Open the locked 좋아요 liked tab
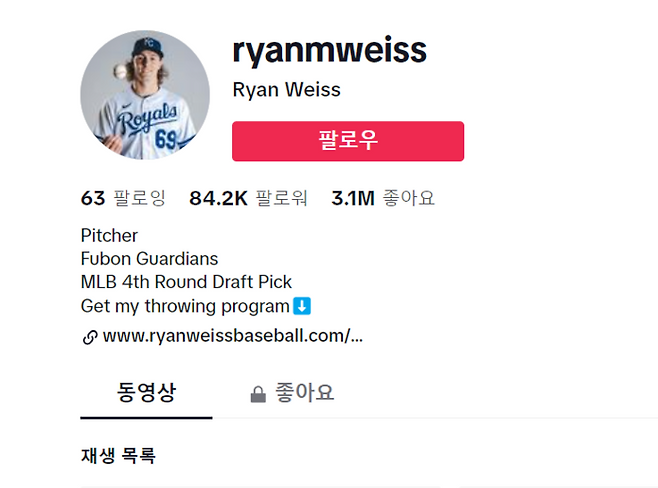The width and height of the screenshot is (658, 488). (304, 393)
